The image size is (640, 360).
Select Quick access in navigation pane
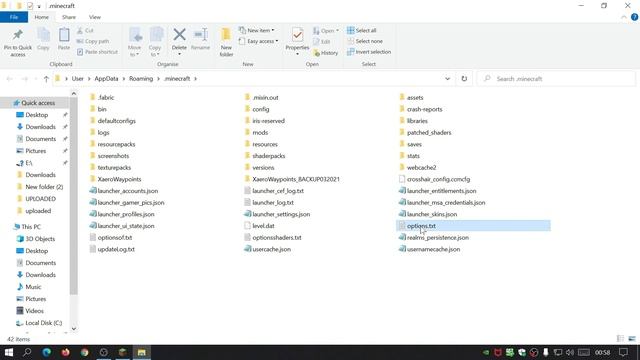pyautogui.click(x=38, y=103)
